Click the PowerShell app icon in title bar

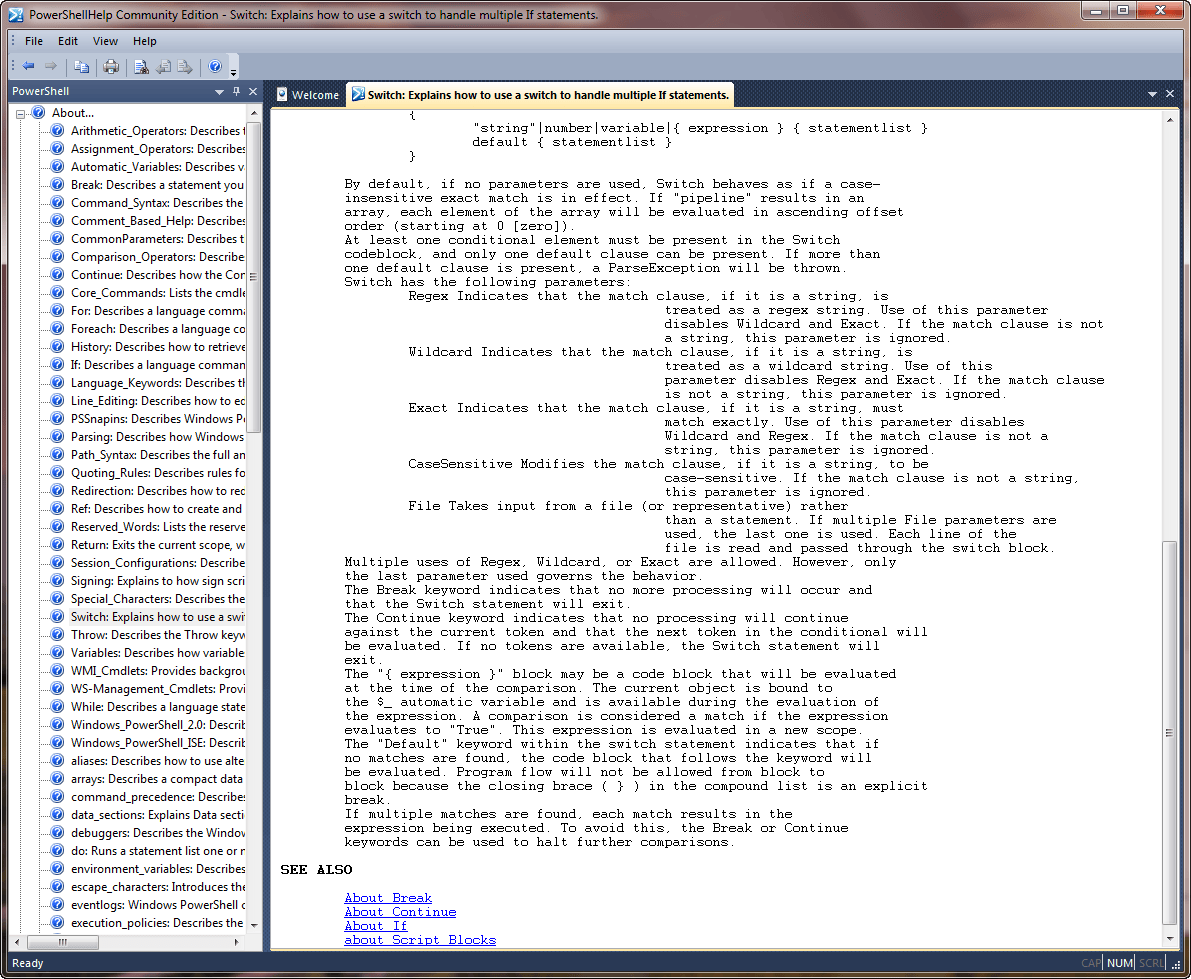16,14
